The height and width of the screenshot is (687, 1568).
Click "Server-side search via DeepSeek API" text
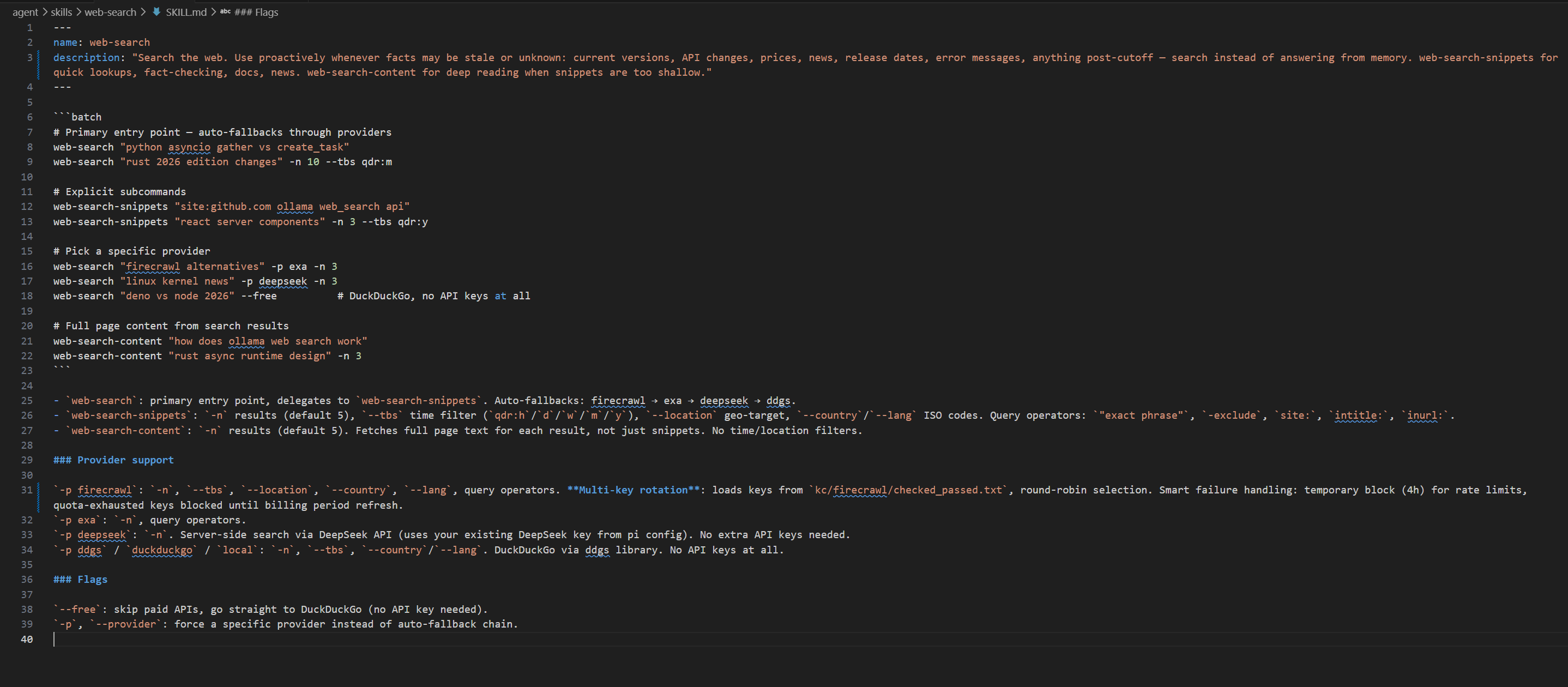click(286, 535)
